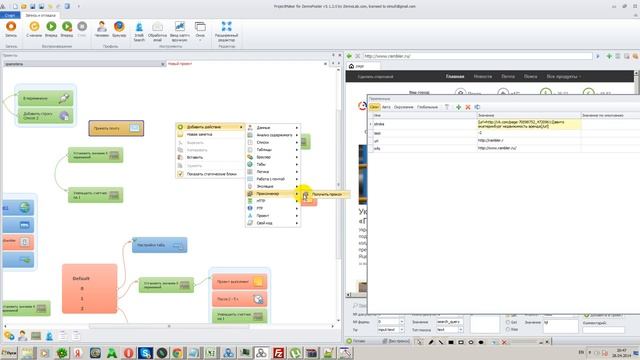Click the gray Stop icon in the ribbon
Image resolution: width=640 pixels, height=360 pixels.
click(x=82, y=27)
